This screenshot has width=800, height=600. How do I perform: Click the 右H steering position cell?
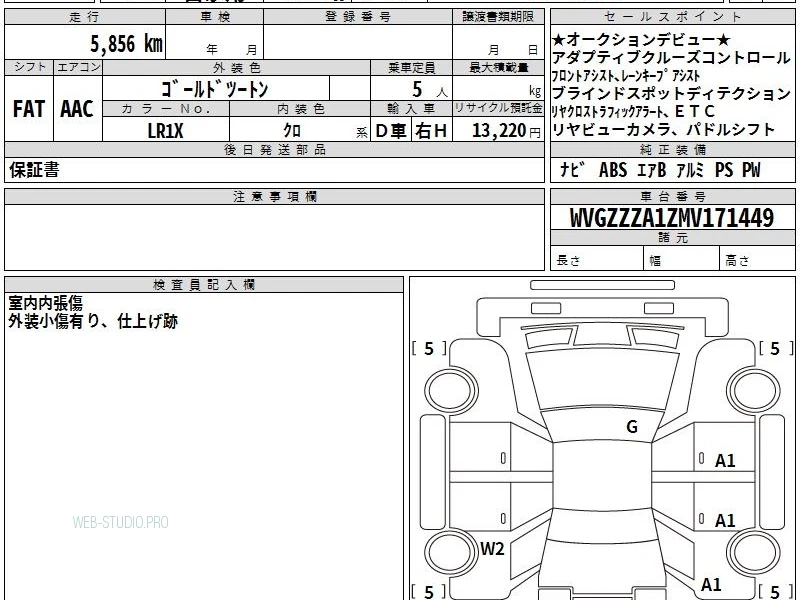(431, 130)
